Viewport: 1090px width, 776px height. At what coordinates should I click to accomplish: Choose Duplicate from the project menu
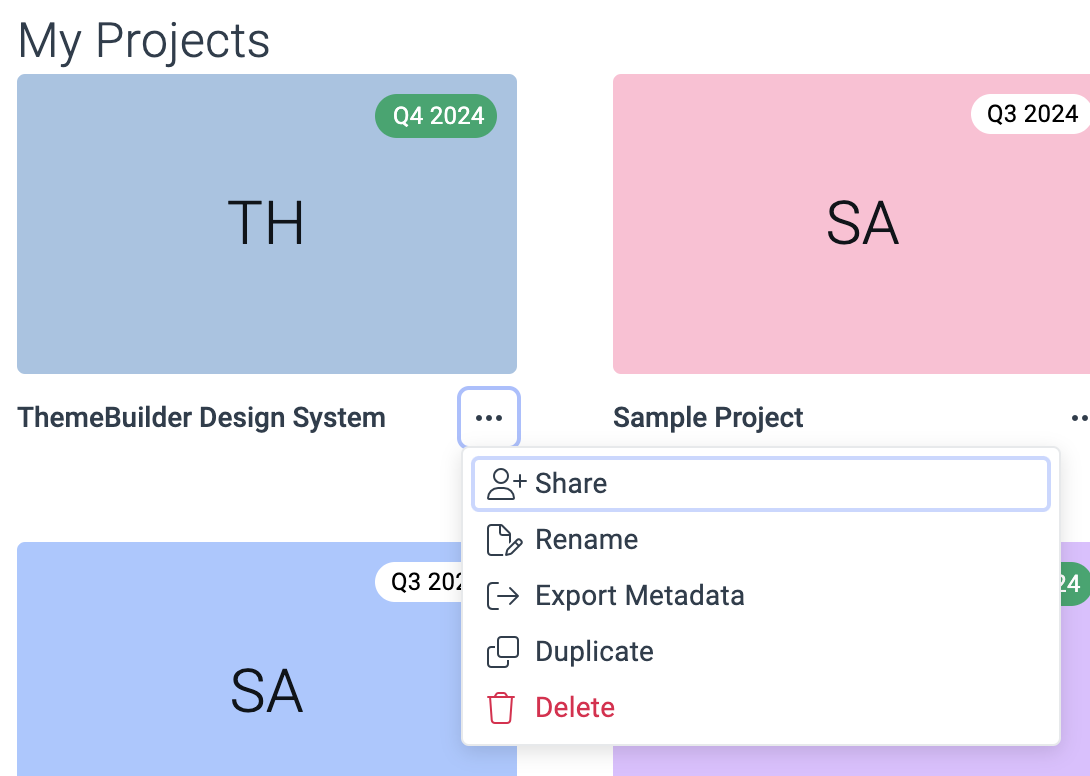pyautogui.click(x=594, y=651)
